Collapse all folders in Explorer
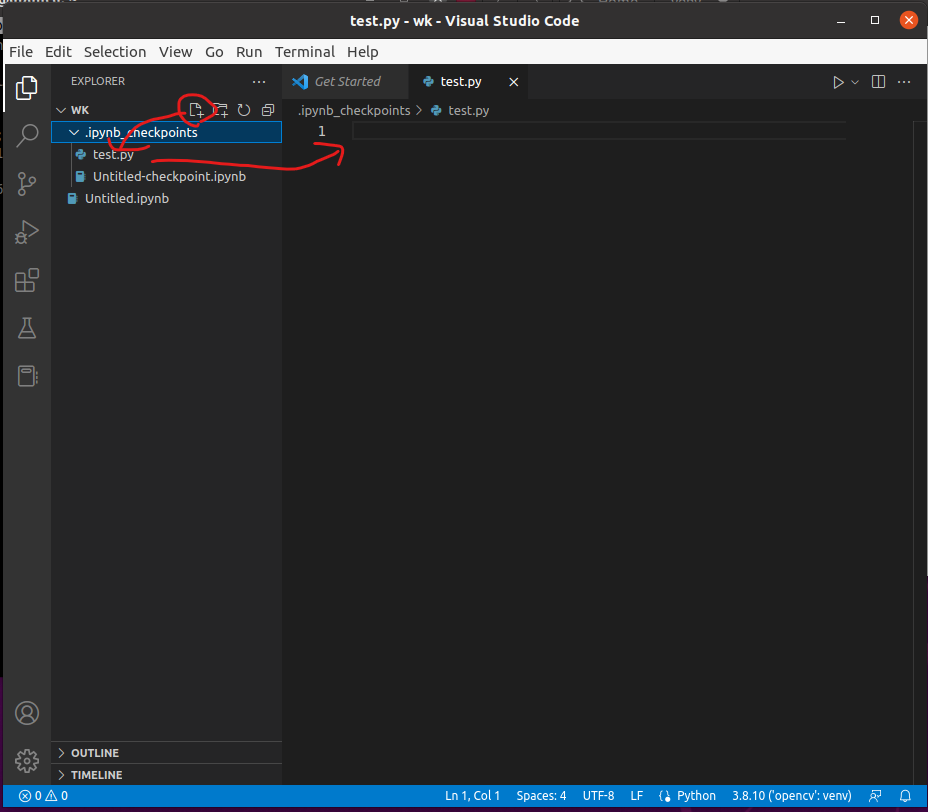 (268, 110)
